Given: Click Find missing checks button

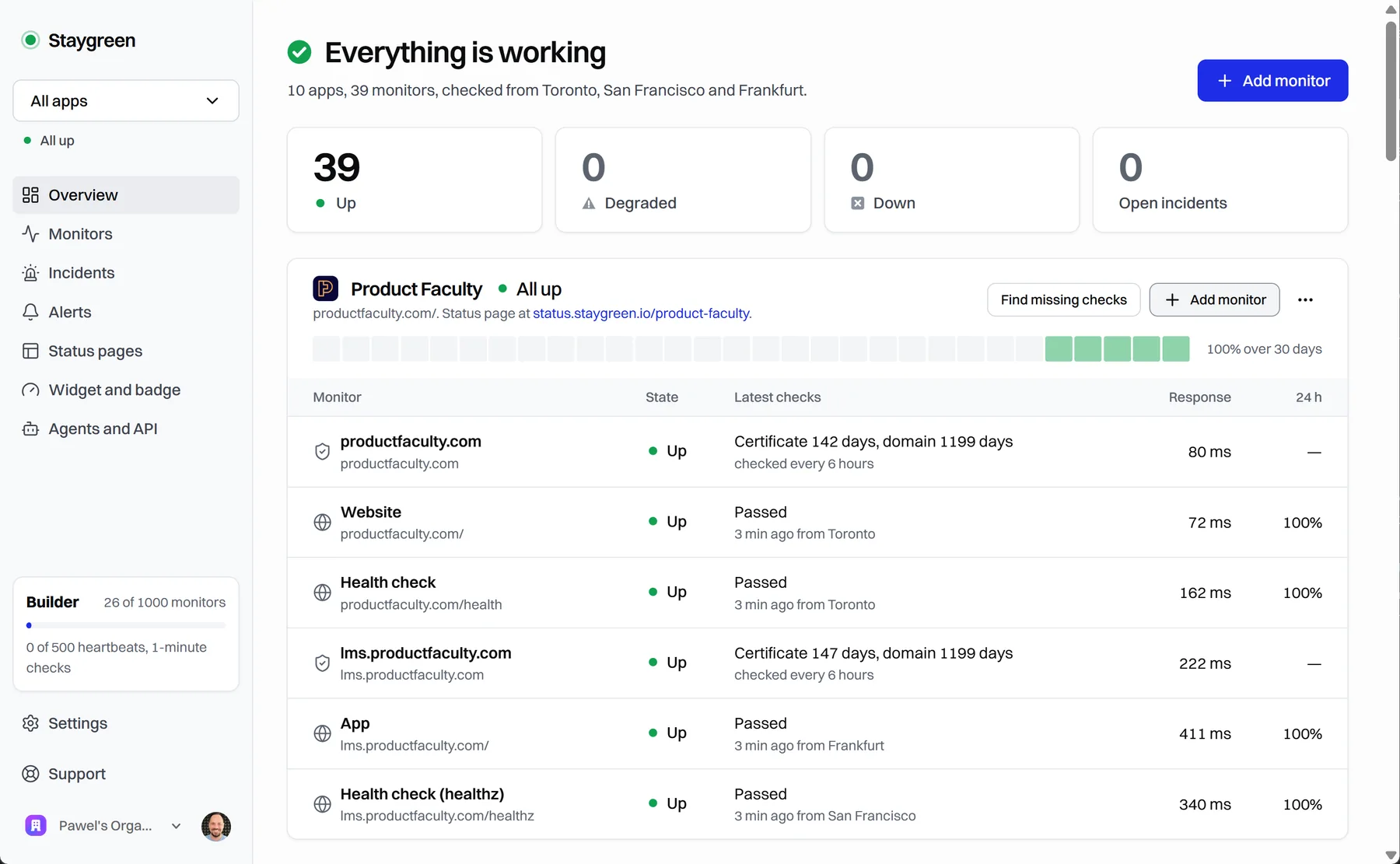Looking at the screenshot, I should 1063,300.
